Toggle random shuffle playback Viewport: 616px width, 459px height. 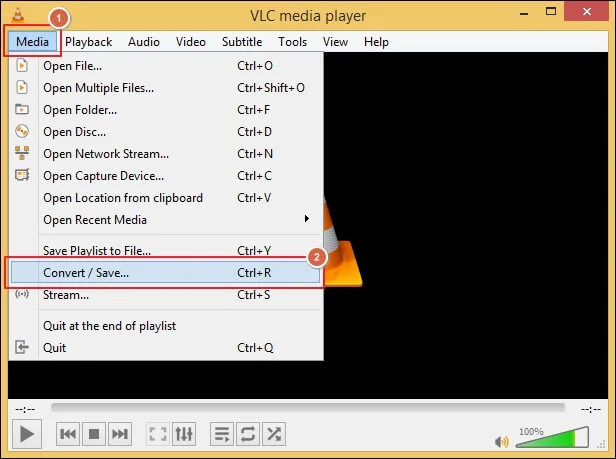click(274, 434)
